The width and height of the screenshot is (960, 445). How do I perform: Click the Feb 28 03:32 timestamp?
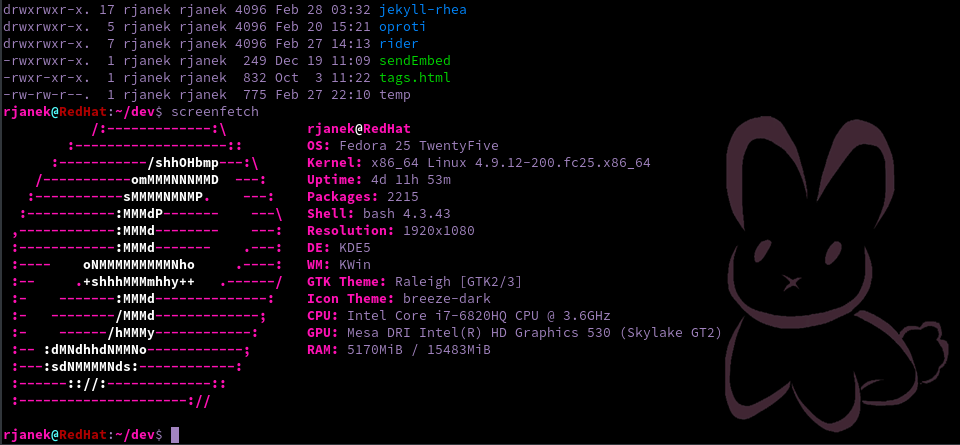click(323, 10)
